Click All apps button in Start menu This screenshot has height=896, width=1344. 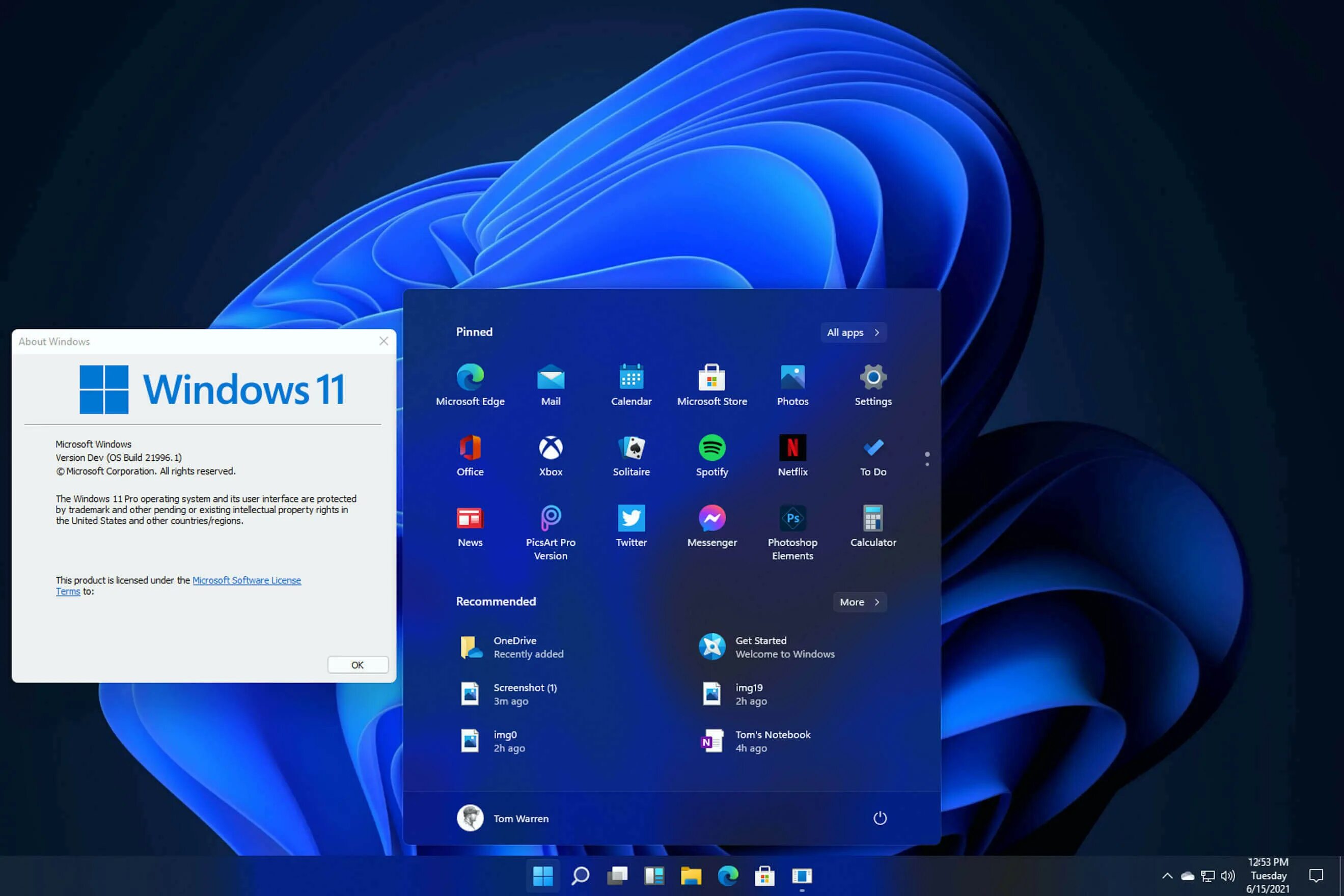[x=852, y=331]
